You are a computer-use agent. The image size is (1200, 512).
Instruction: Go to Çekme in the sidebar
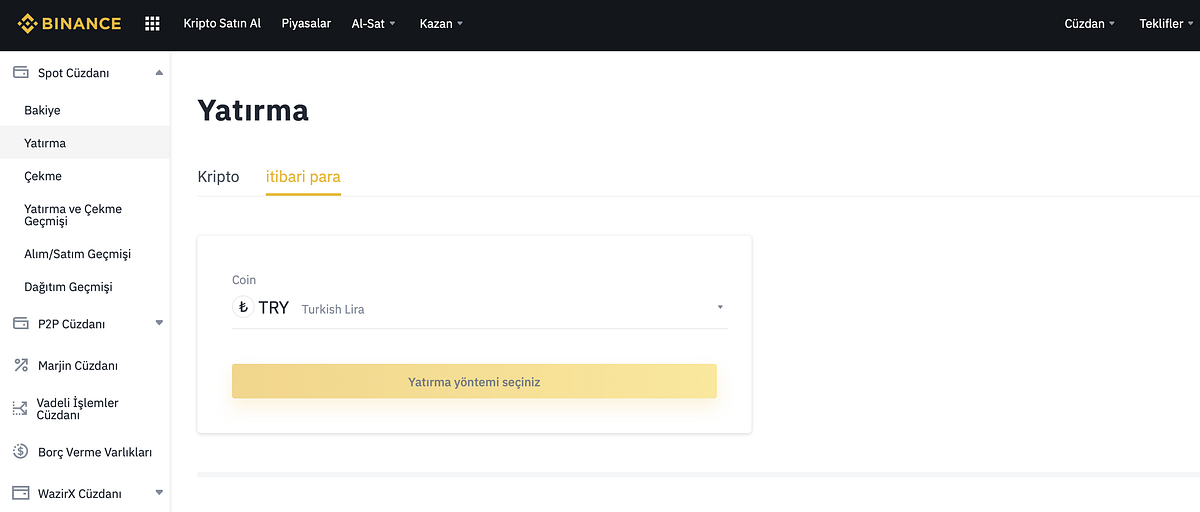click(43, 176)
